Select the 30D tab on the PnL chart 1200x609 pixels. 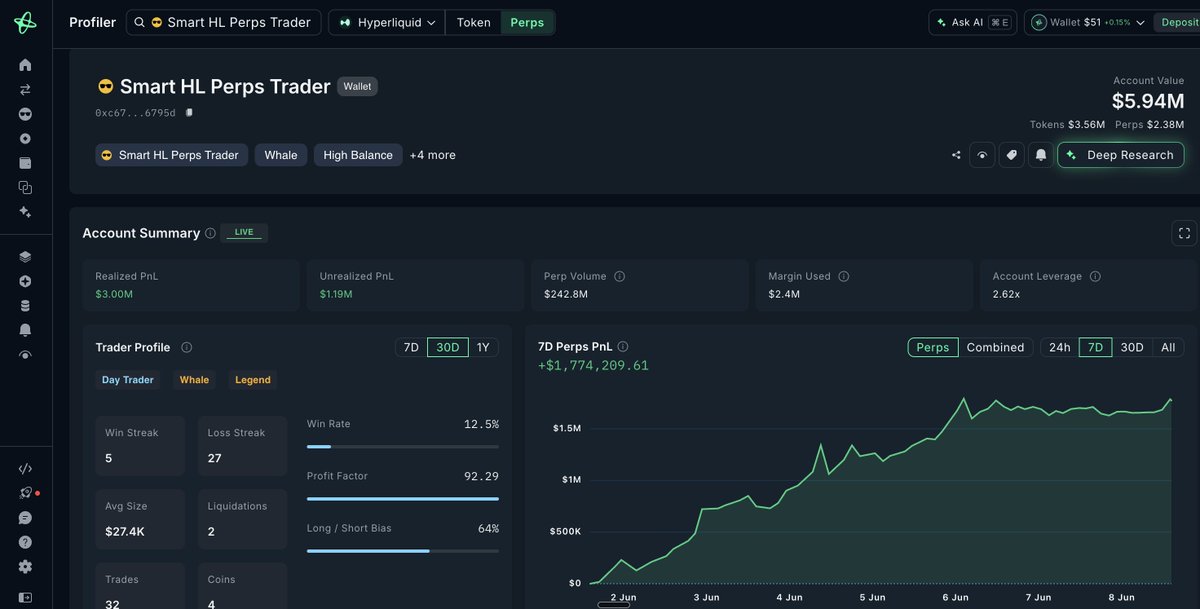click(1131, 347)
